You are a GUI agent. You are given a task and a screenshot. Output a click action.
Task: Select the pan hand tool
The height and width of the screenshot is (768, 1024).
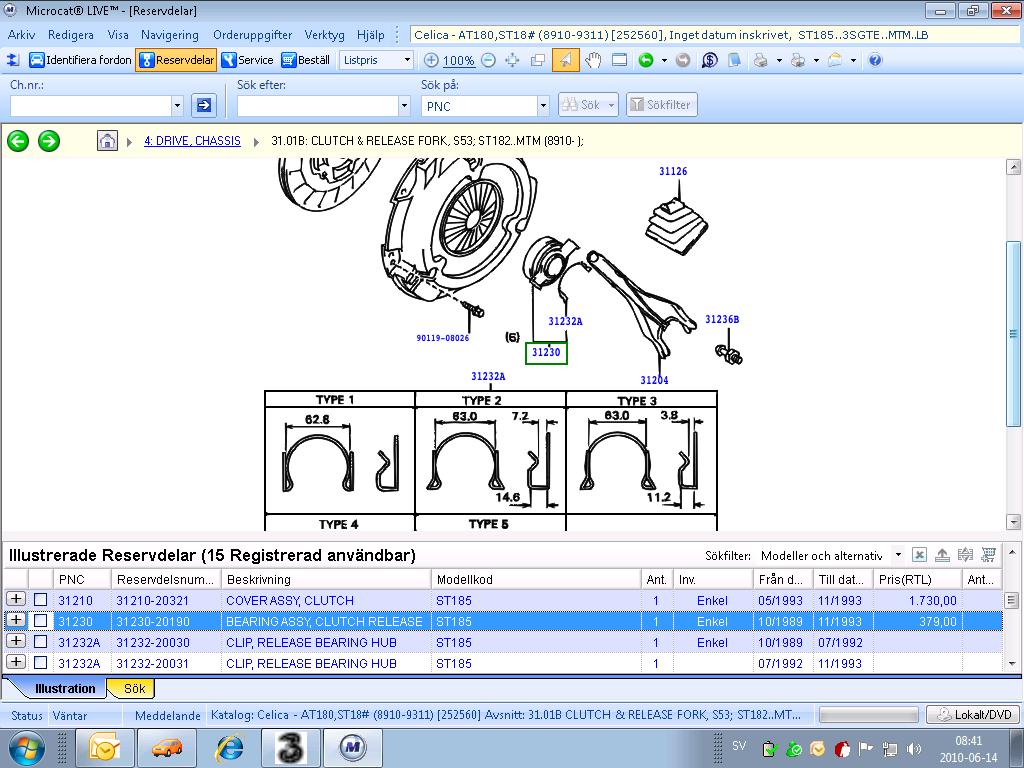[593, 60]
